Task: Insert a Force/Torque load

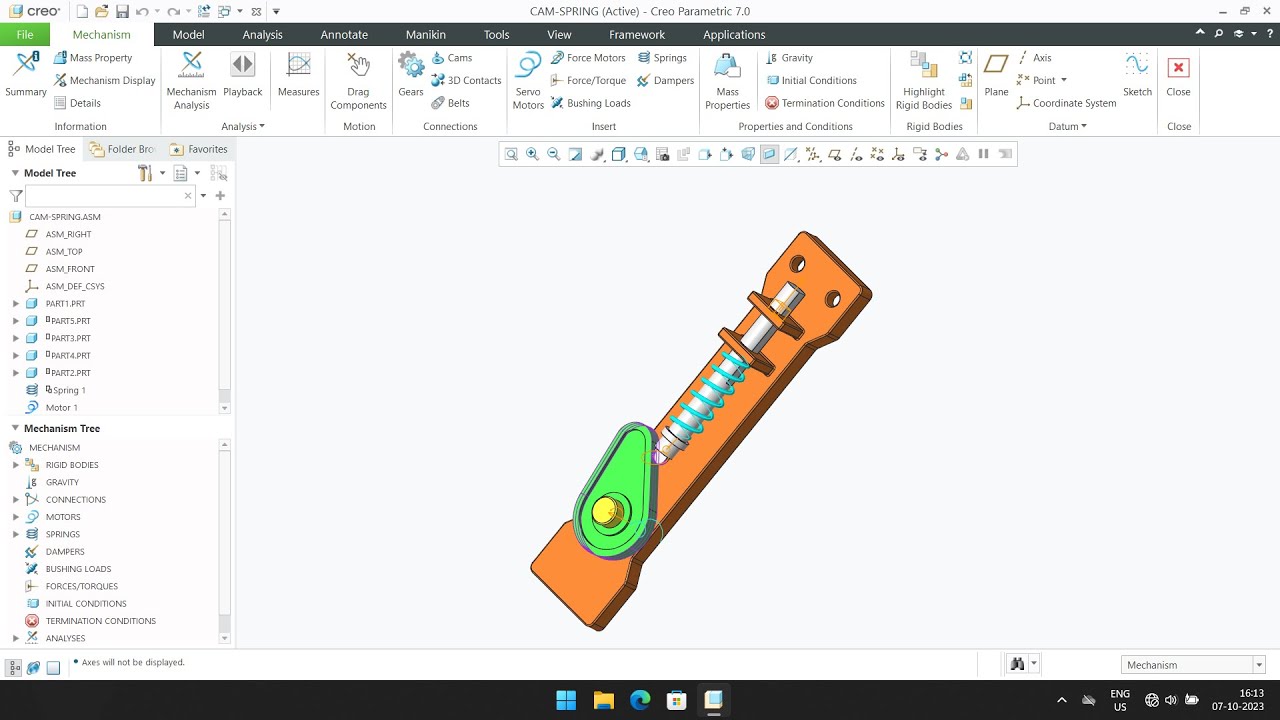Action: [588, 80]
